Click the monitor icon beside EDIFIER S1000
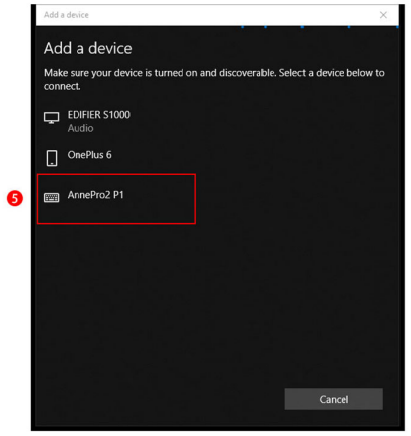The image size is (411, 436). pos(52,118)
